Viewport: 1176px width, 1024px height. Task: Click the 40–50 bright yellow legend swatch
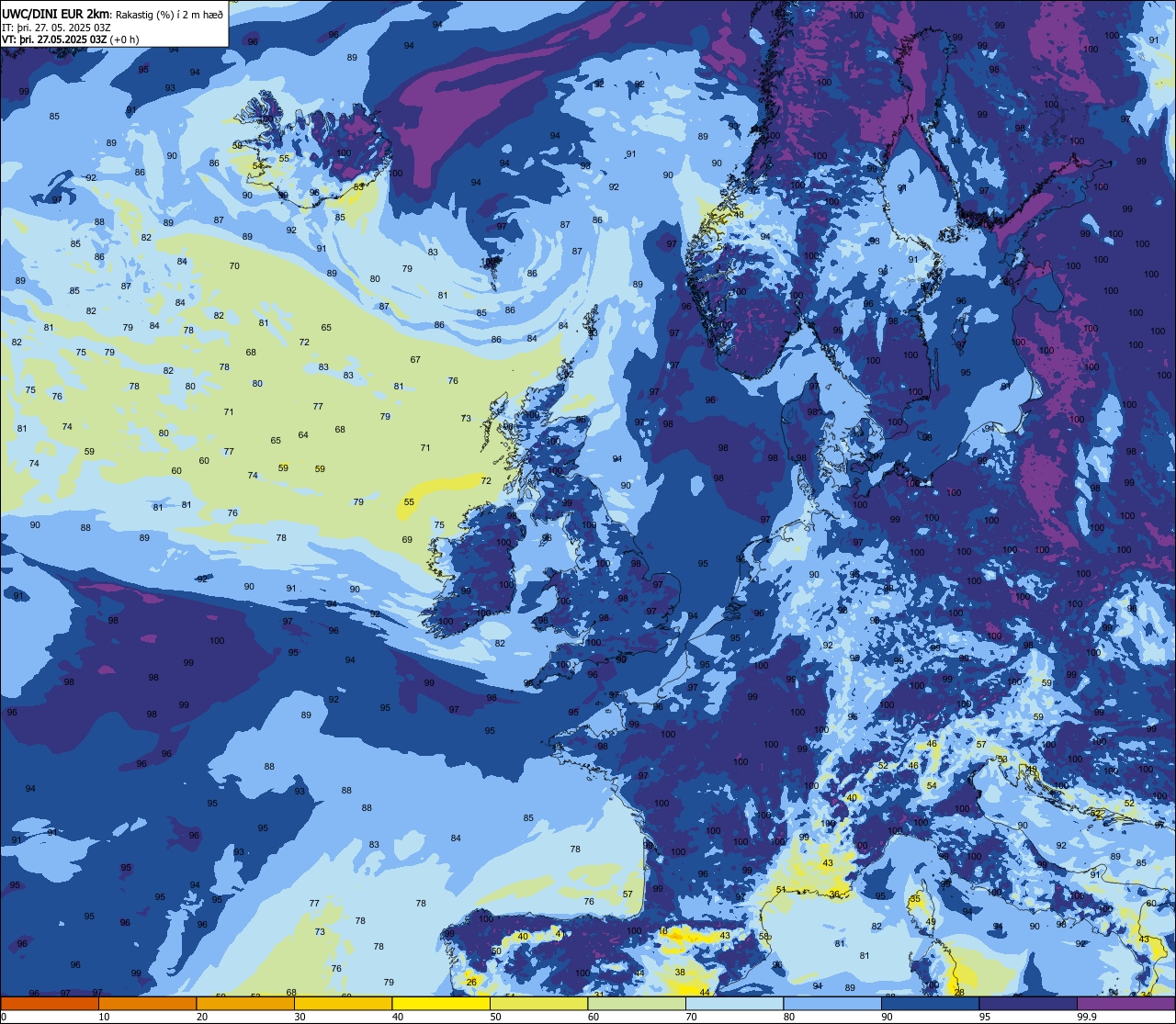pyautogui.click(x=441, y=1004)
